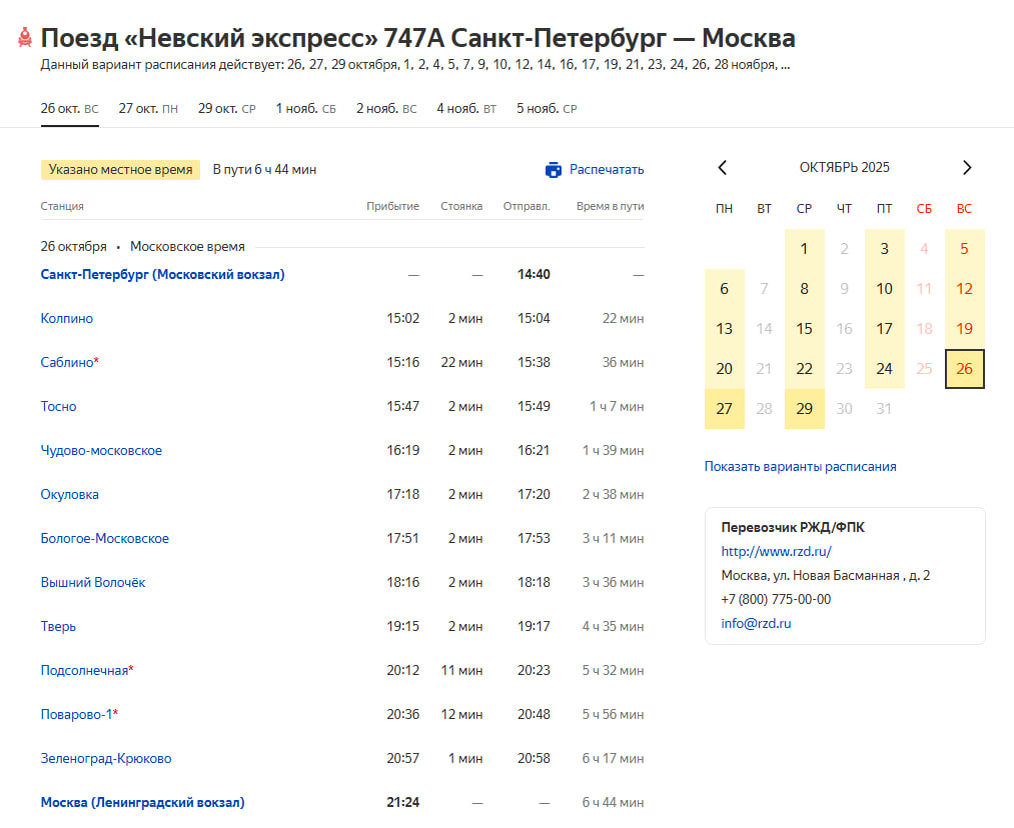The image size is (1014, 828).
Task: Select October 22 in the calendar
Action: point(804,369)
